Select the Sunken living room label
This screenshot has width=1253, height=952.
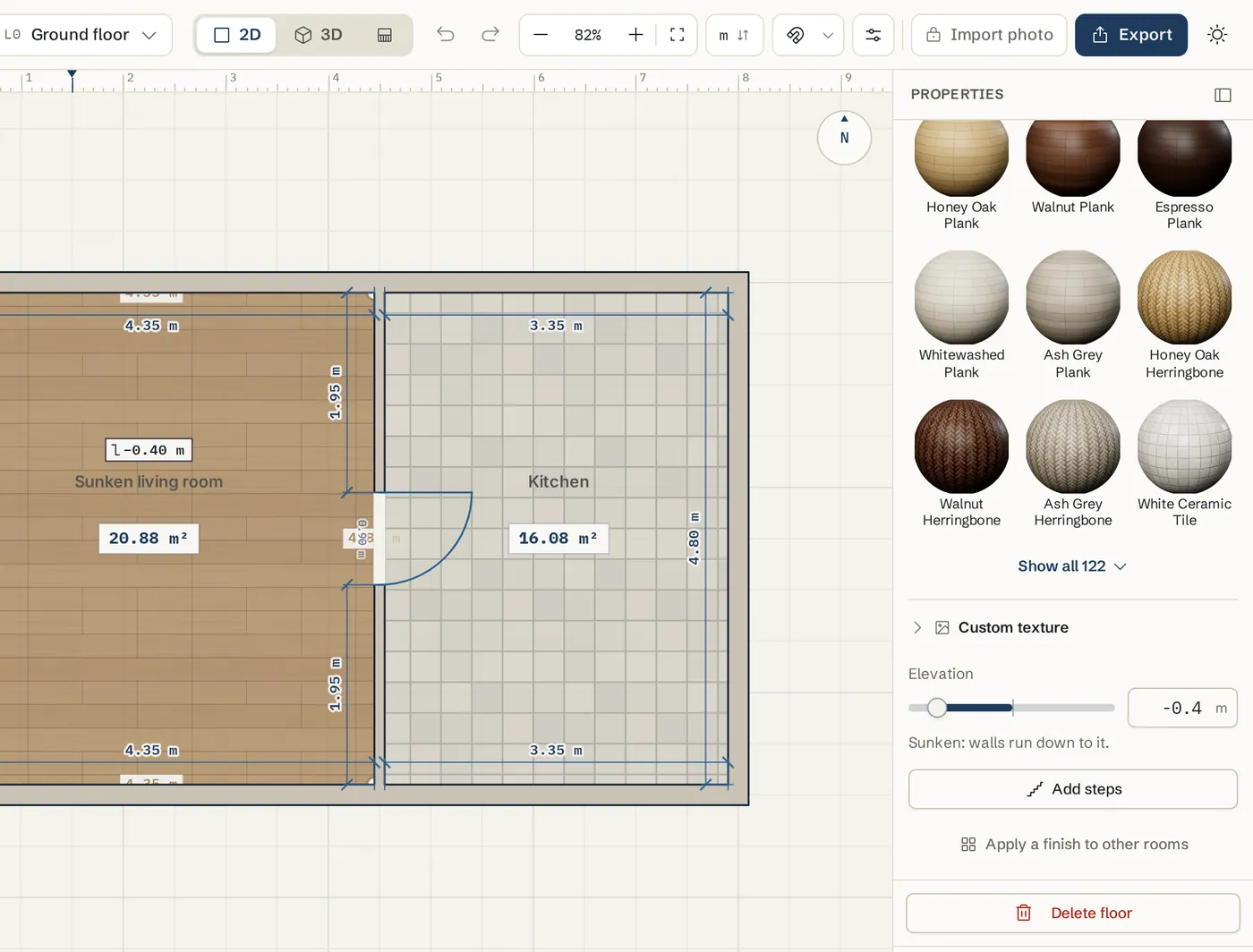click(149, 481)
